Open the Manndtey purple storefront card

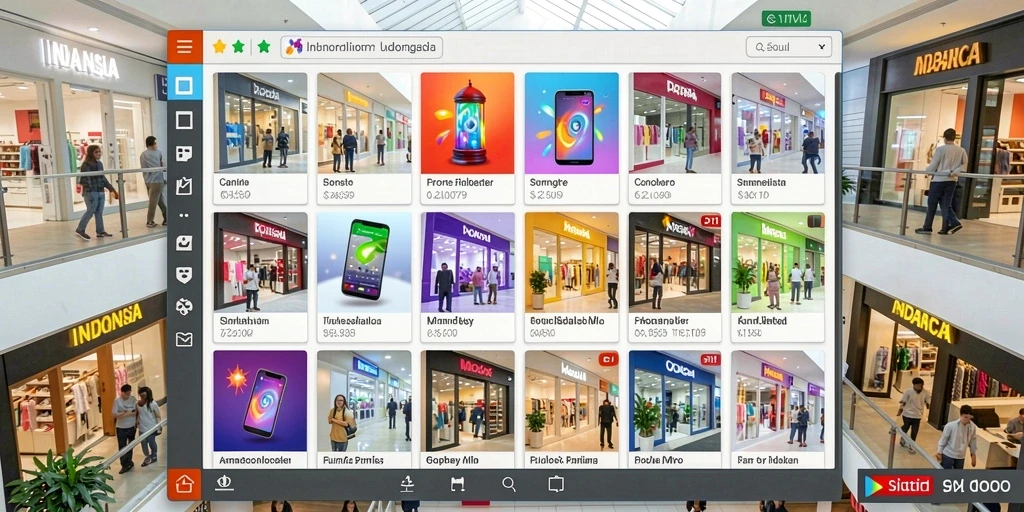pyautogui.click(x=468, y=277)
